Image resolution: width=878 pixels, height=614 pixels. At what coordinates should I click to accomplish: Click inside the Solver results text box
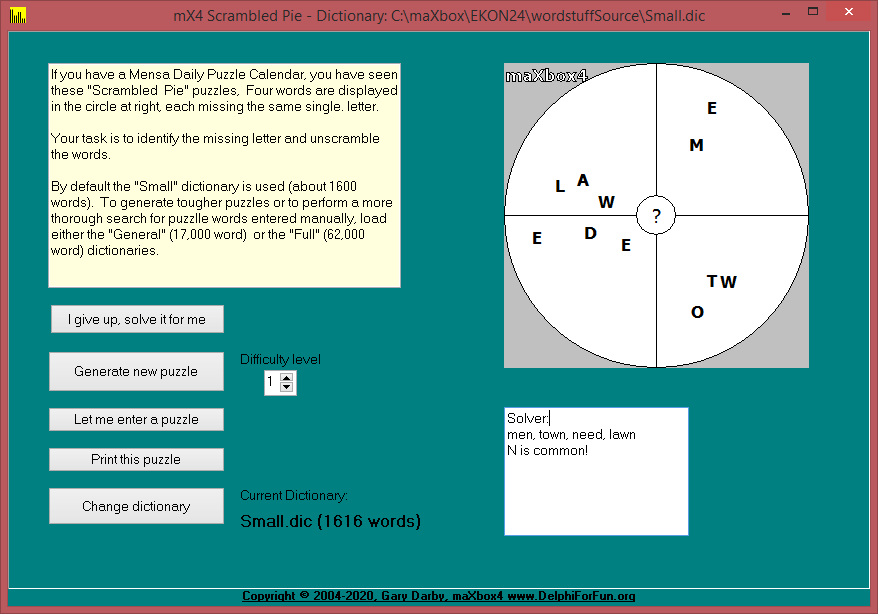(x=596, y=490)
